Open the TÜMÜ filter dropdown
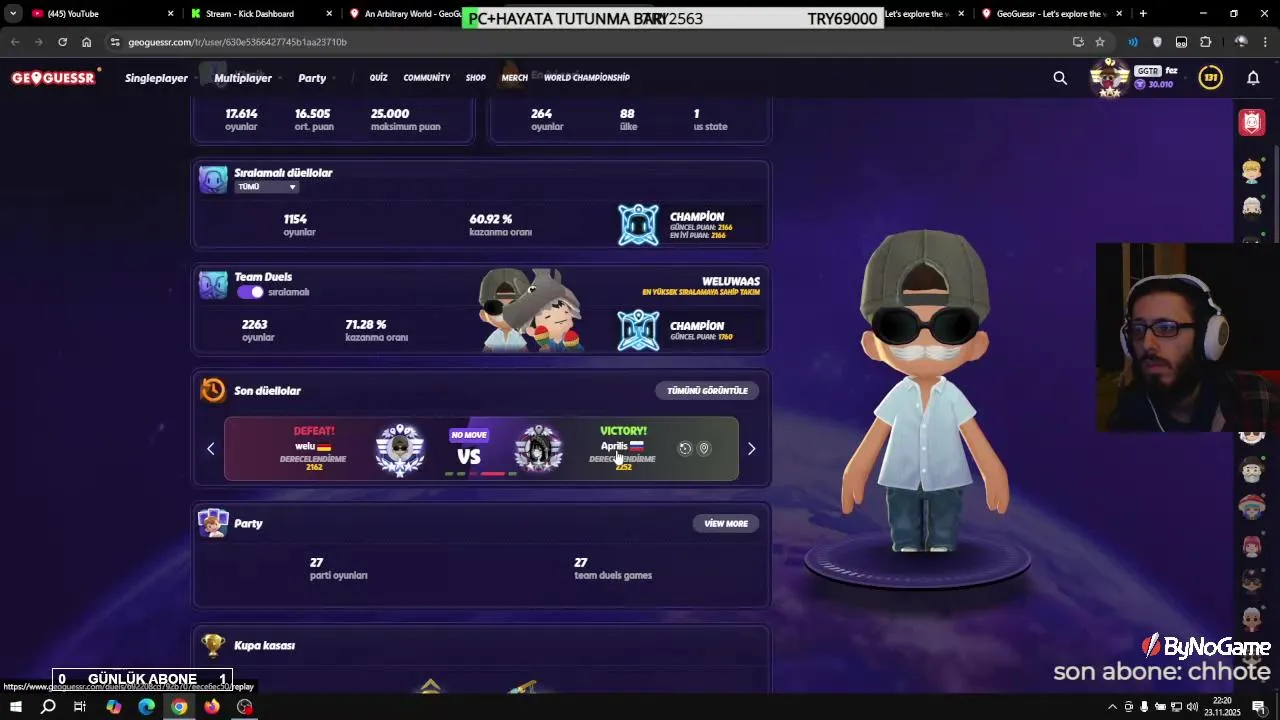This screenshot has height=720, width=1280. [266, 187]
